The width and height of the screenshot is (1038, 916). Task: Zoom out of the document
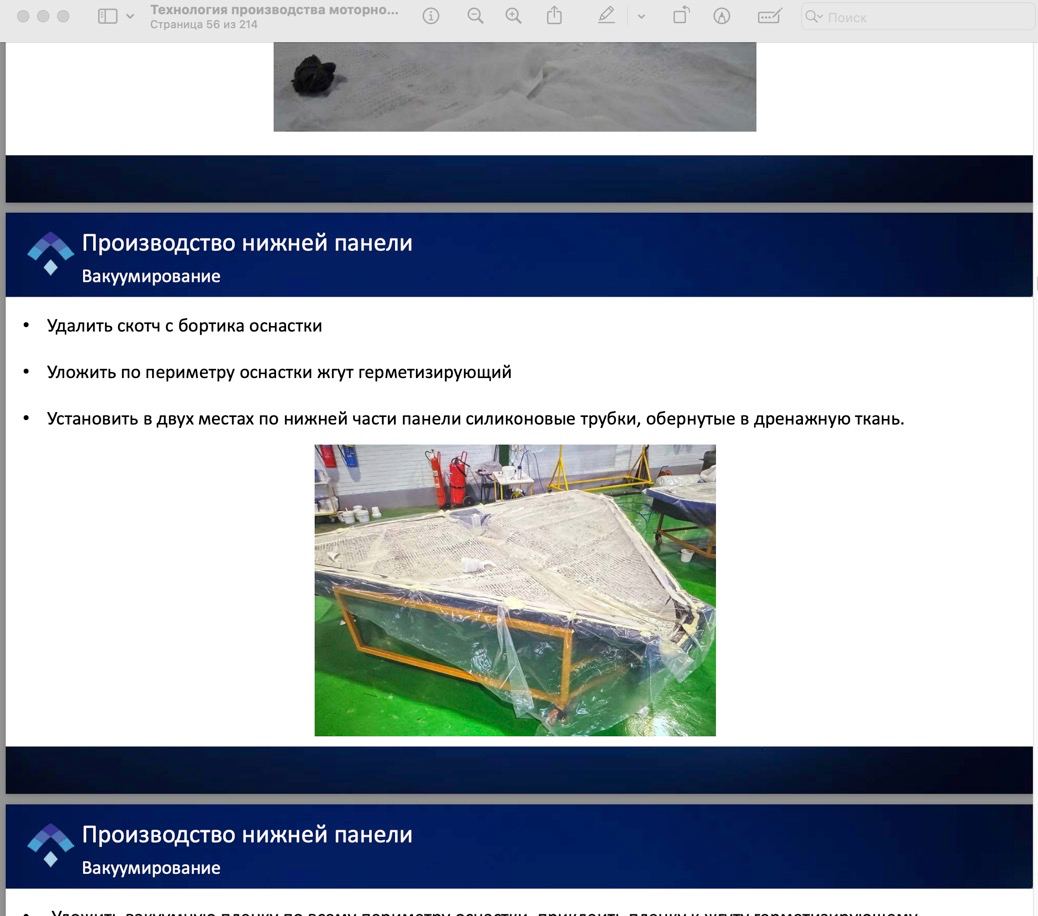pyautogui.click(x=475, y=16)
